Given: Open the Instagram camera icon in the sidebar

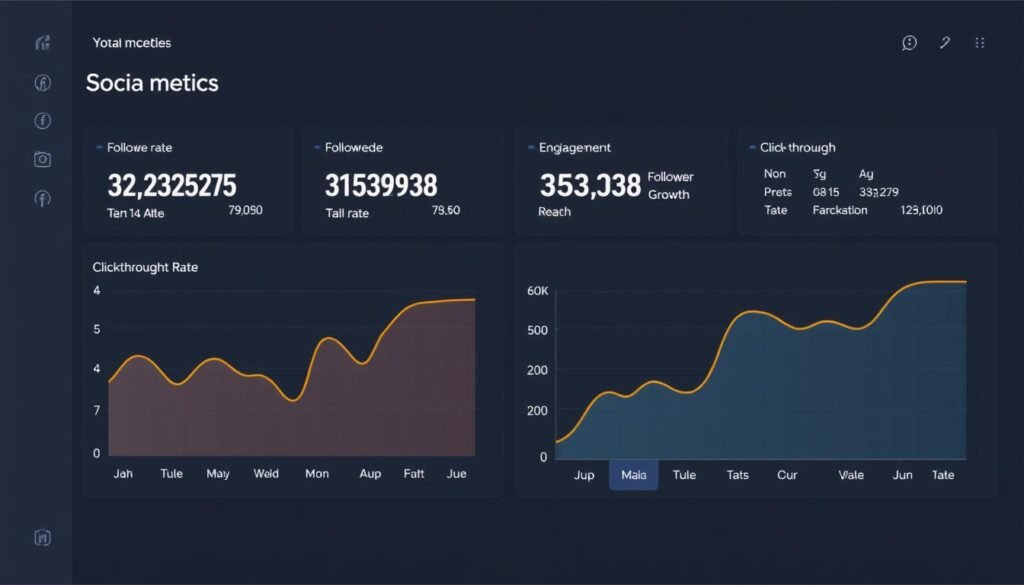Looking at the screenshot, I should (42, 158).
